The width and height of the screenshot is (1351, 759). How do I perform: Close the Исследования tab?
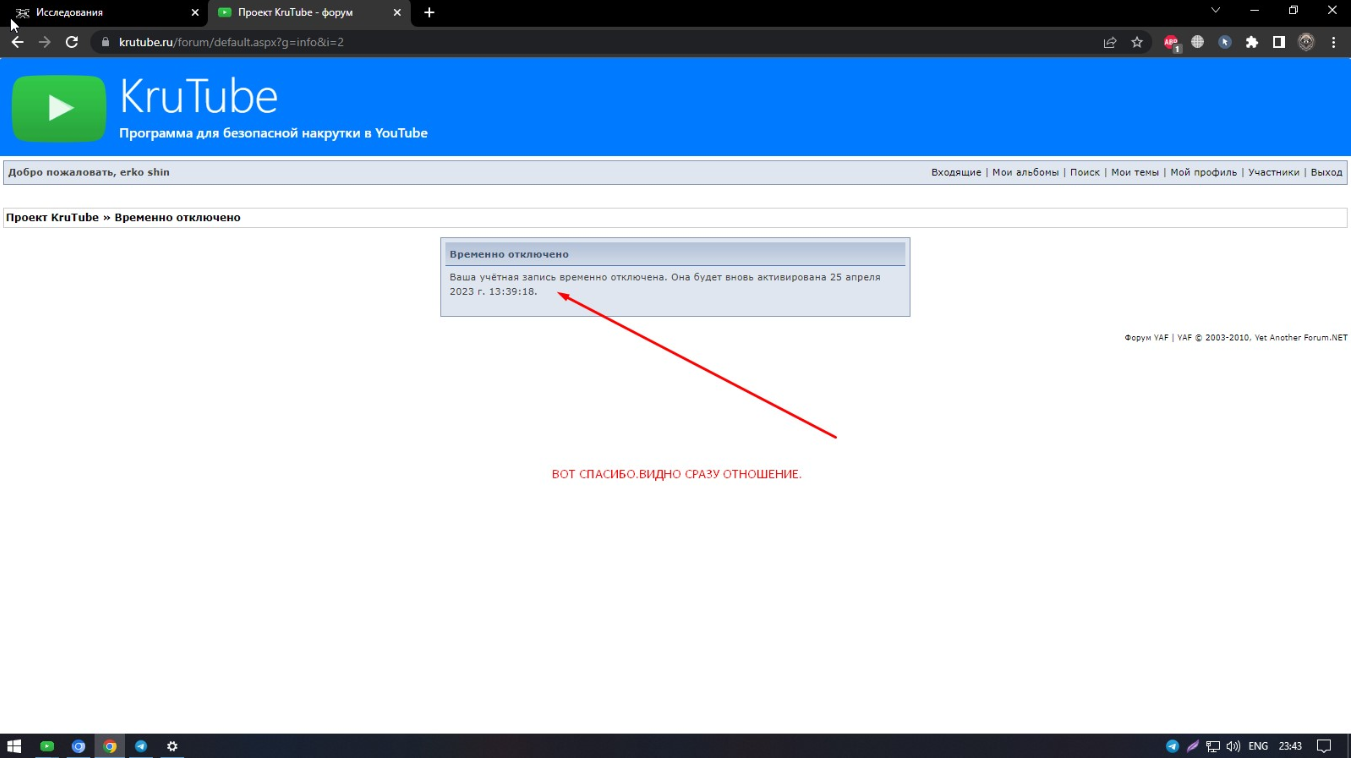pos(195,13)
